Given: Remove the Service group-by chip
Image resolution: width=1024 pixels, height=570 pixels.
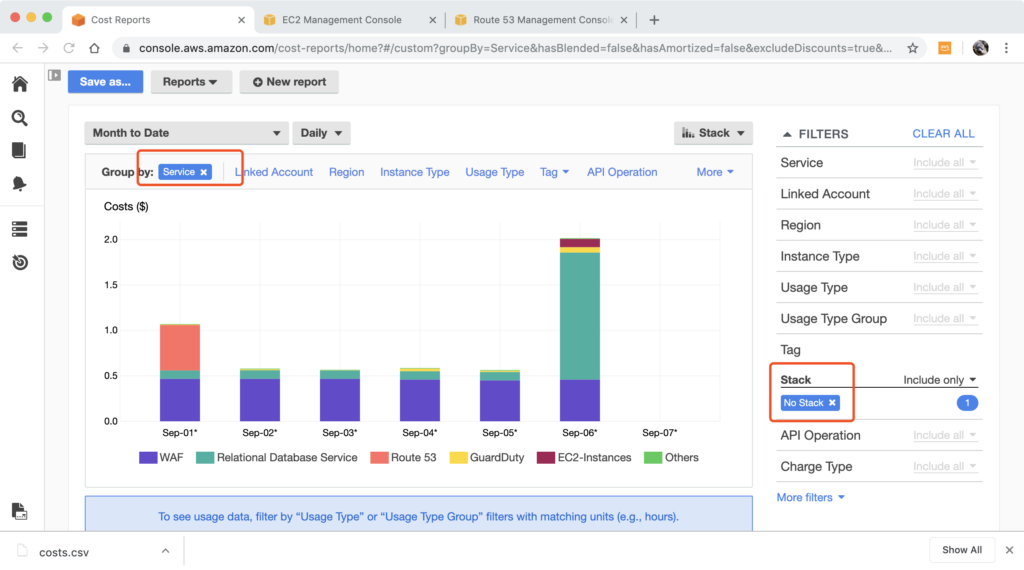Looking at the screenshot, I should (204, 172).
